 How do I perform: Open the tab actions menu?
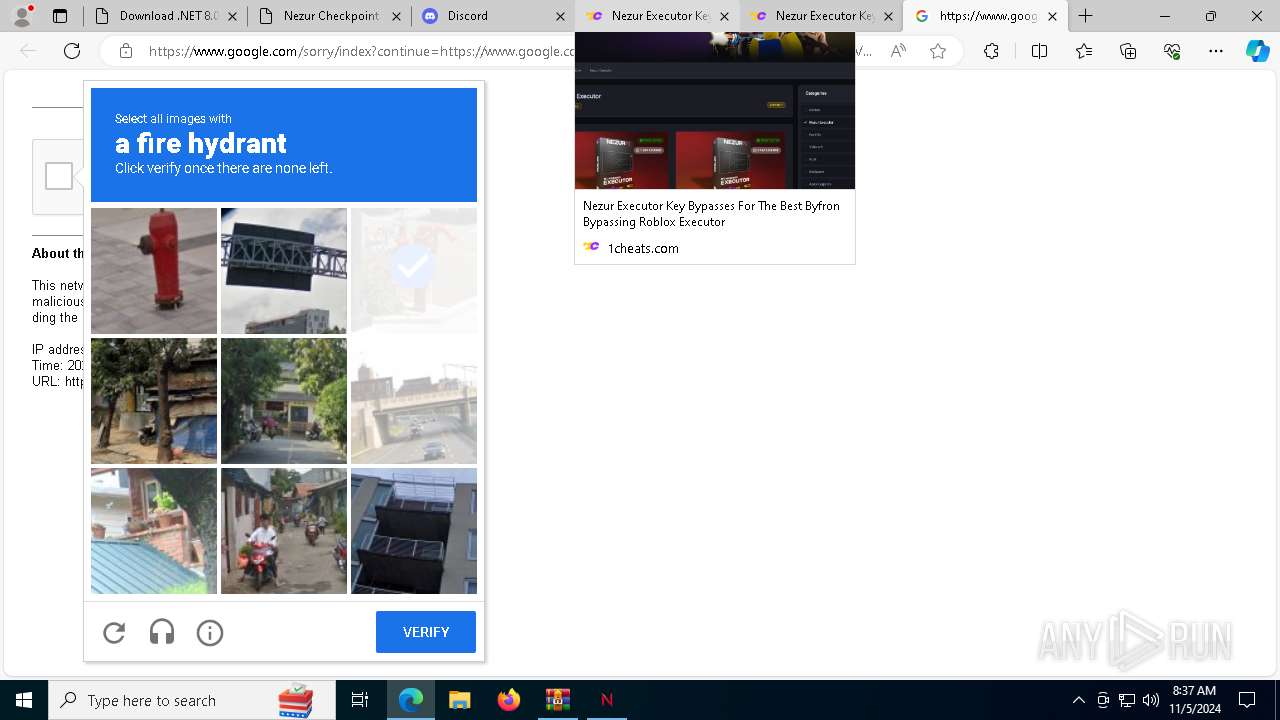(x=60, y=16)
